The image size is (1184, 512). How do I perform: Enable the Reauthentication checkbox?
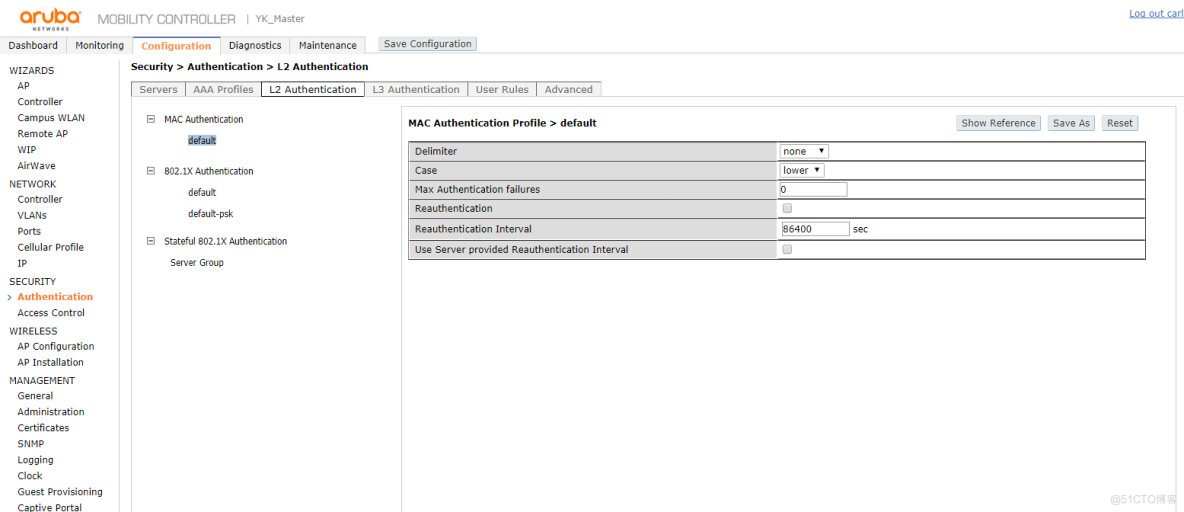(788, 208)
